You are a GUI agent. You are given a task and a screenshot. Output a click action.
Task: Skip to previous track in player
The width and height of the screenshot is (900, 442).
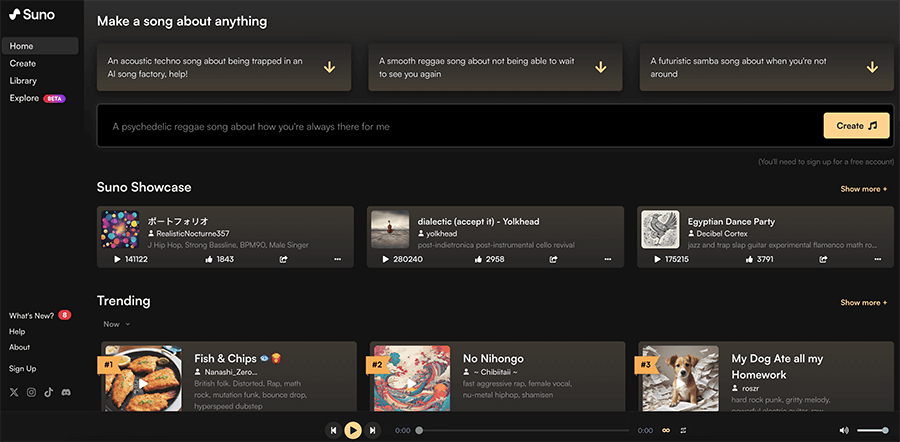pos(333,430)
